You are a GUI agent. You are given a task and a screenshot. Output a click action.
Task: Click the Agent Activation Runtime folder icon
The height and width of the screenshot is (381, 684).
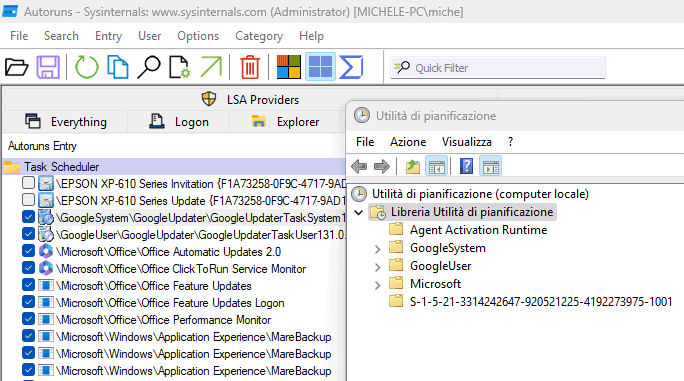[x=396, y=229]
